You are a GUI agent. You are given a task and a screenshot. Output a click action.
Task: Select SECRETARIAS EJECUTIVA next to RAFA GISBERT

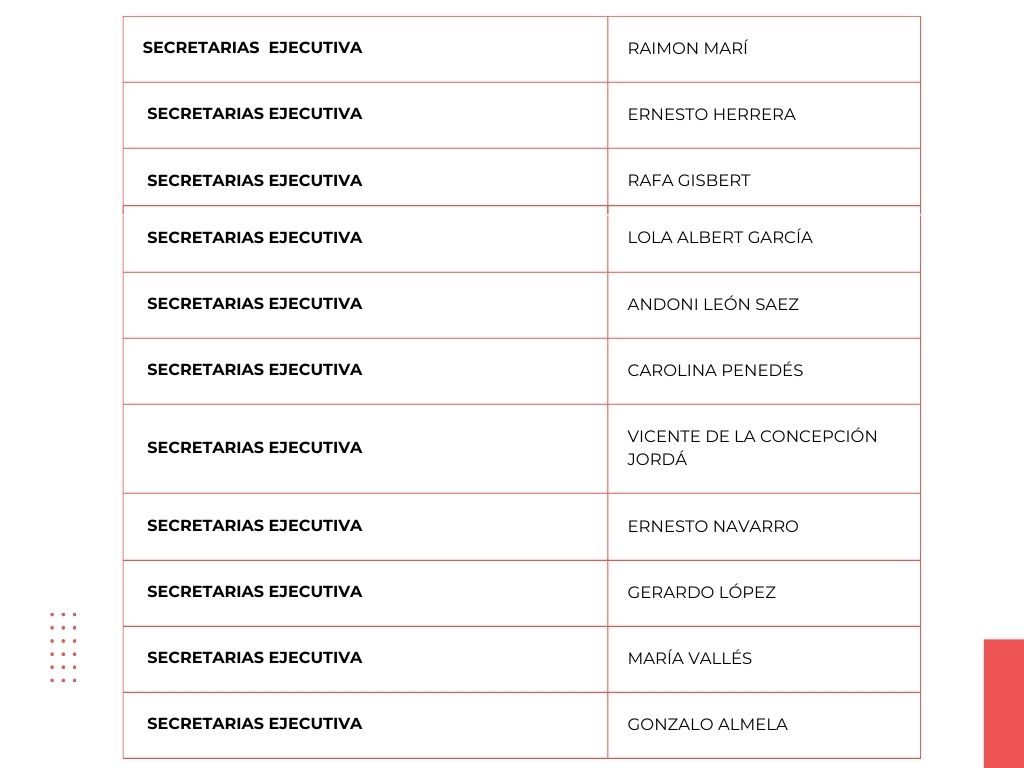(x=254, y=181)
